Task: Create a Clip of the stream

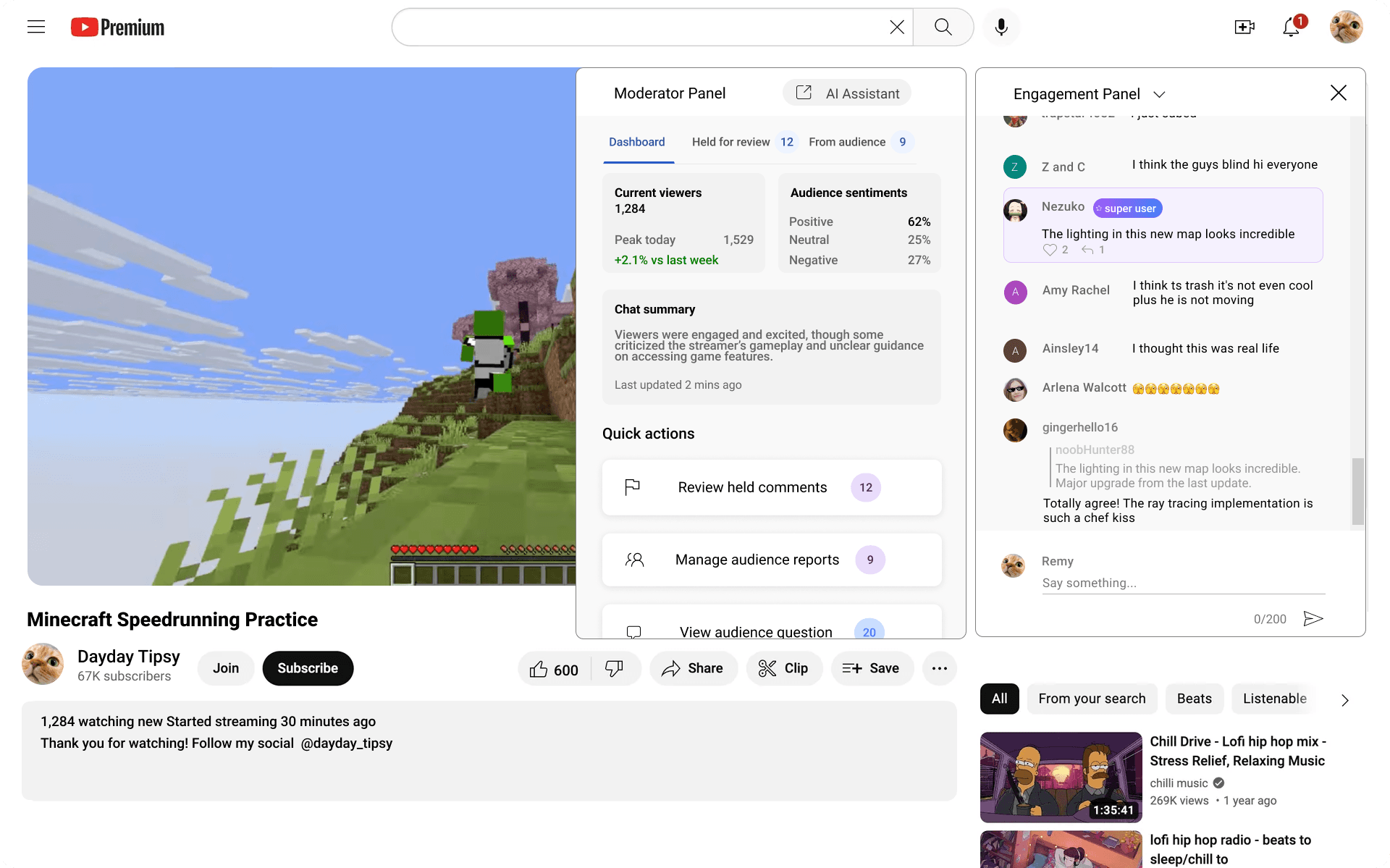Action: click(x=783, y=668)
